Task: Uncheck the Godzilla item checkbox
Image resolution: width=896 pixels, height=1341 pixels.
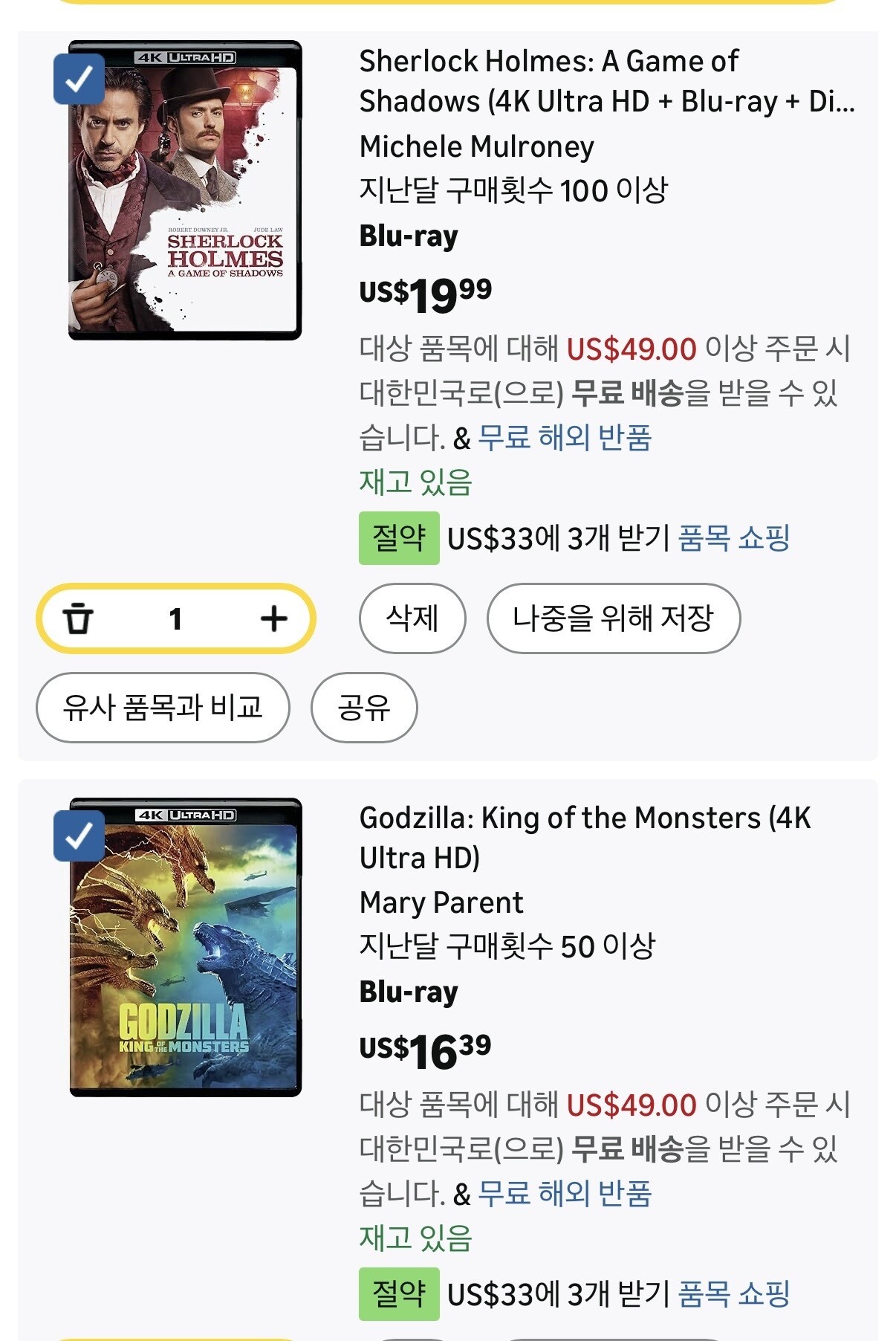Action: [79, 836]
